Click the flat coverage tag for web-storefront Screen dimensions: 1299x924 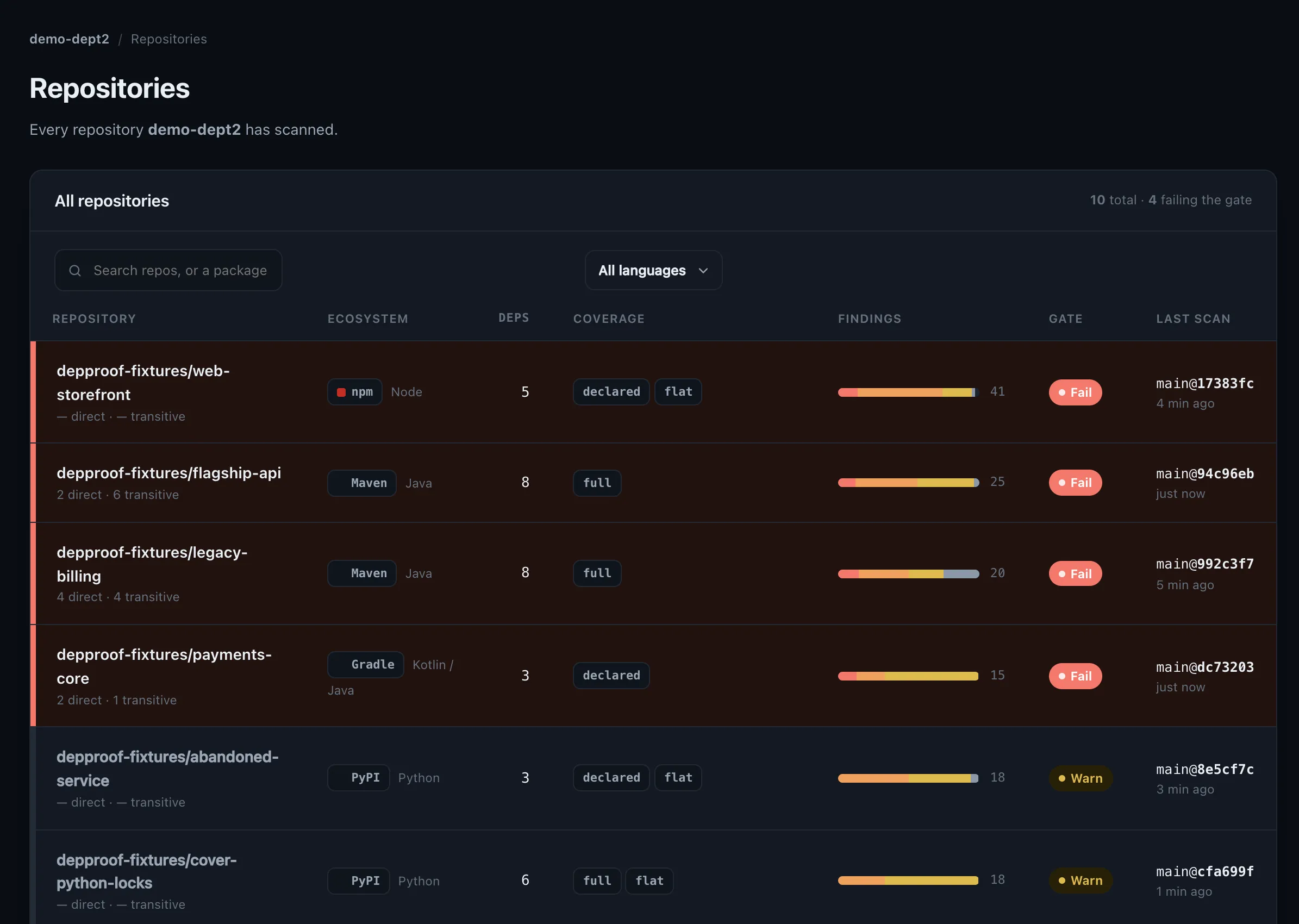click(x=678, y=392)
